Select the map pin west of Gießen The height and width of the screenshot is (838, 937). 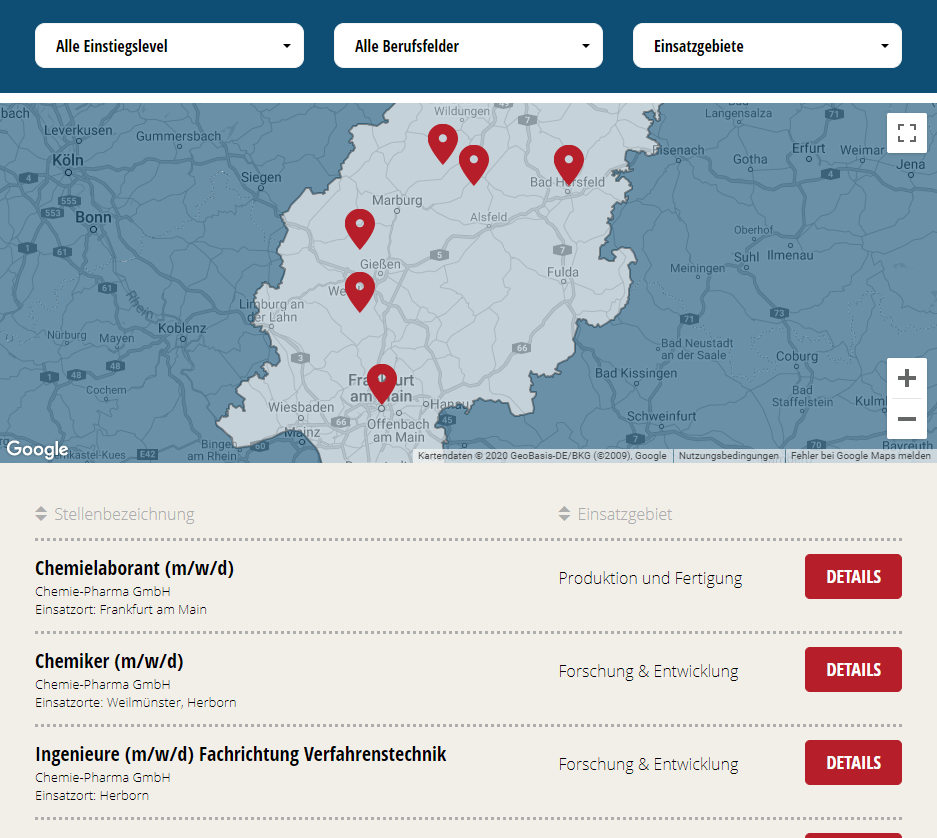tap(359, 290)
